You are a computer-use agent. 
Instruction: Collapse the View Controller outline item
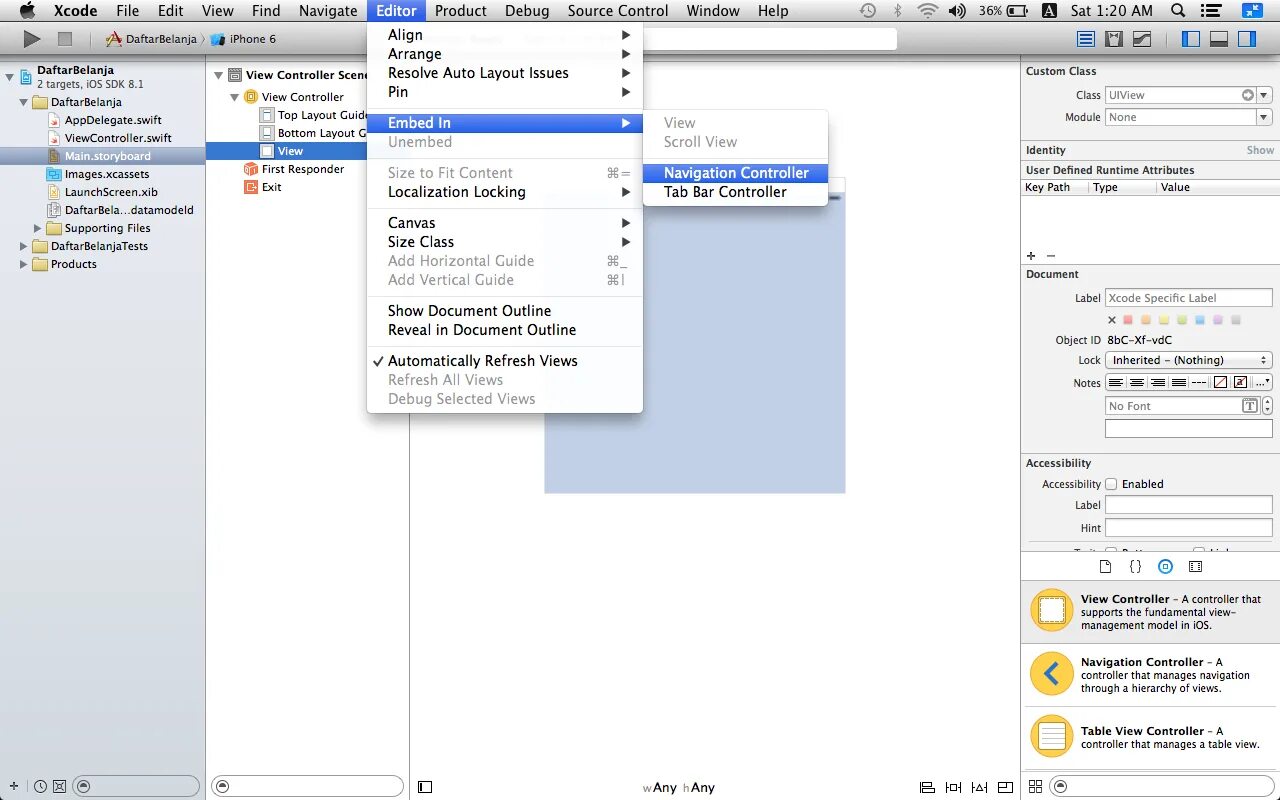click(x=234, y=97)
